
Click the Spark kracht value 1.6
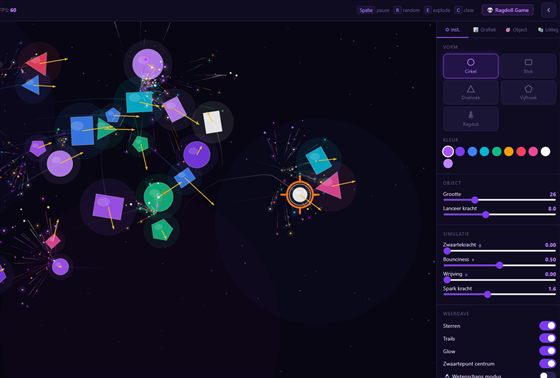552,289
